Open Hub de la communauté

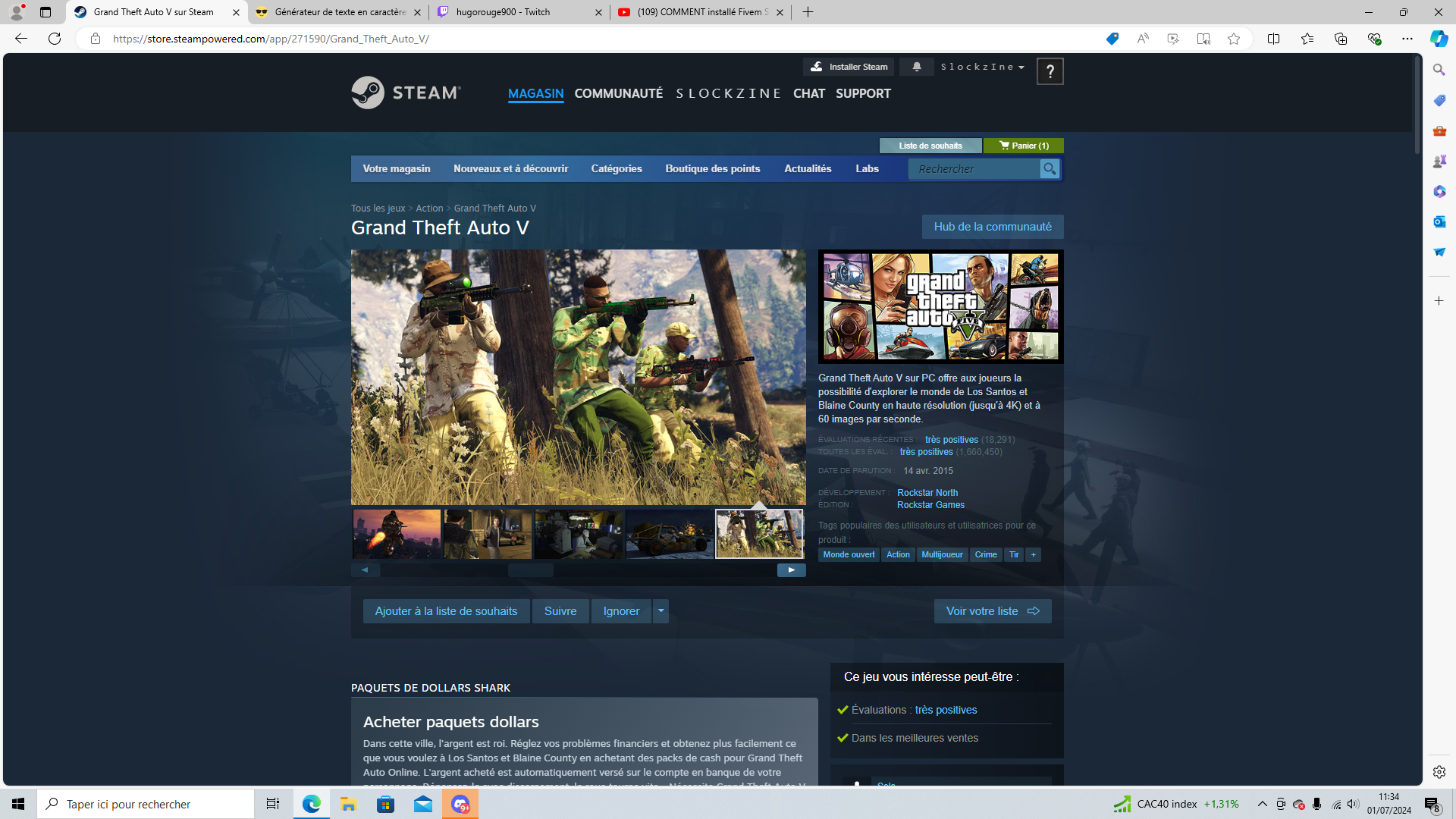(993, 227)
